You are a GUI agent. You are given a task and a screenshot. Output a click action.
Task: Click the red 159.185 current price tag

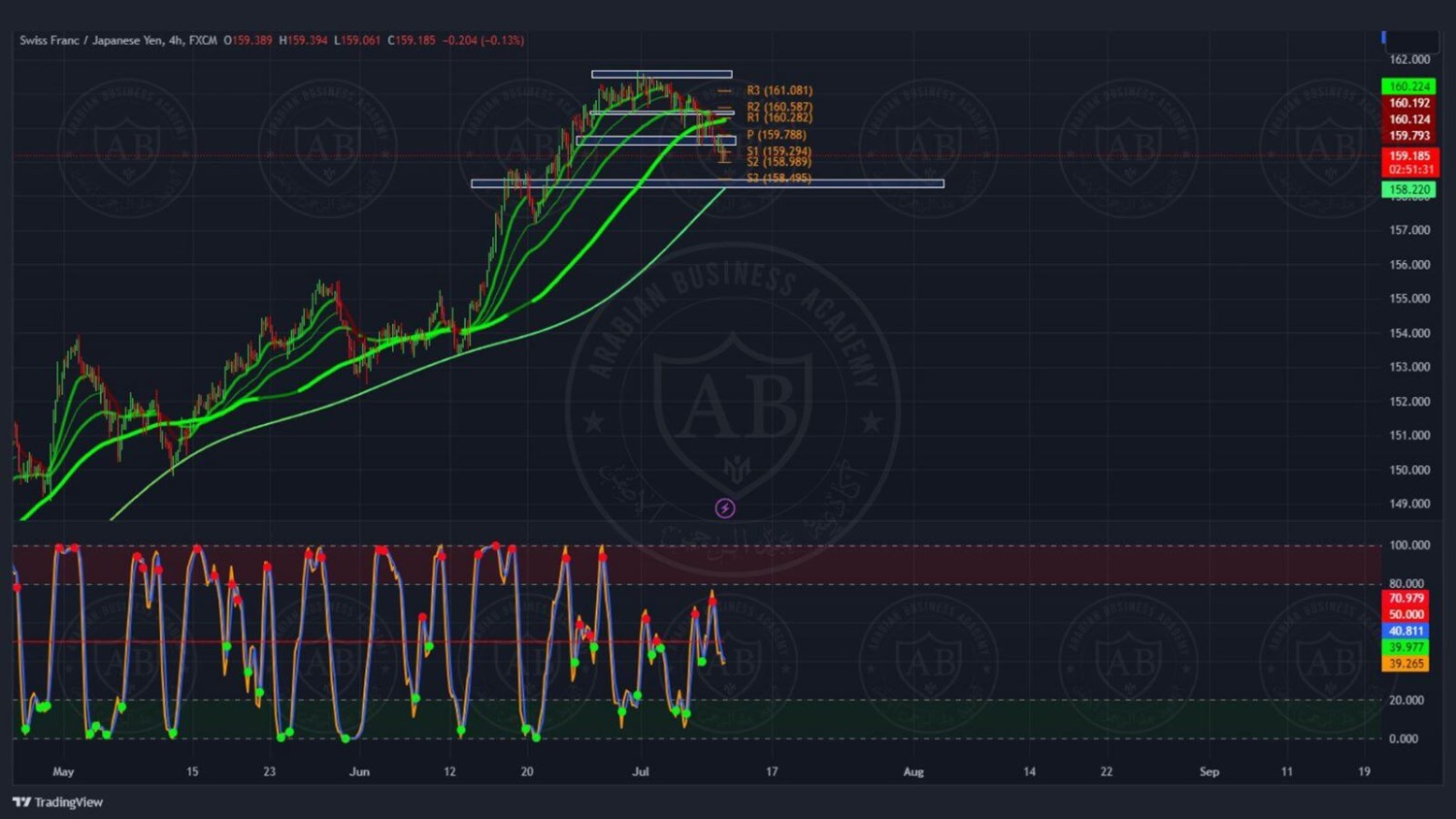pyautogui.click(x=1409, y=155)
